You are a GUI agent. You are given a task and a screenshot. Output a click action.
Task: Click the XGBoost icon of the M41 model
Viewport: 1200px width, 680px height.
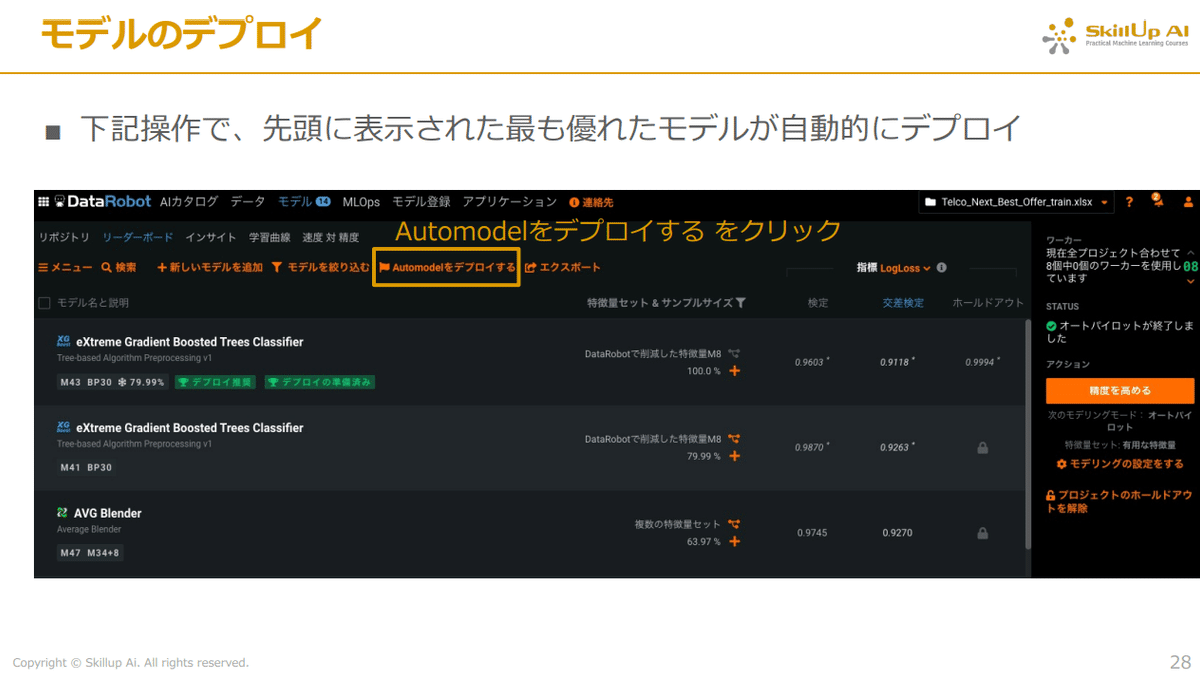[64, 428]
